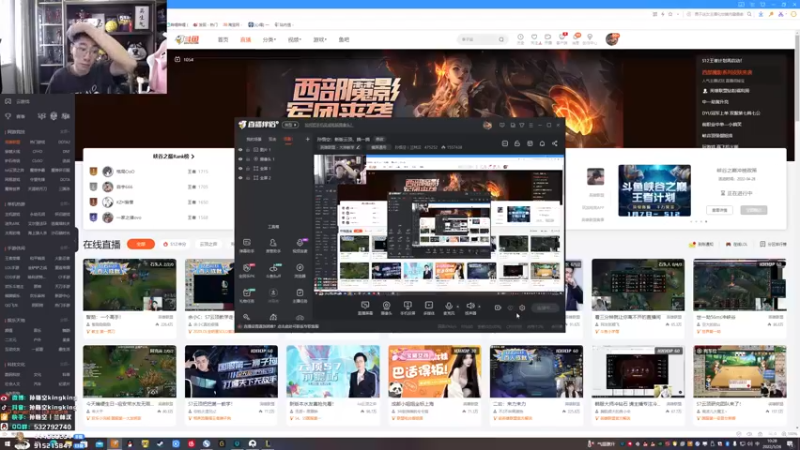
Task: Open the notification bell icon in streaming tool
Action: click(x=542, y=143)
